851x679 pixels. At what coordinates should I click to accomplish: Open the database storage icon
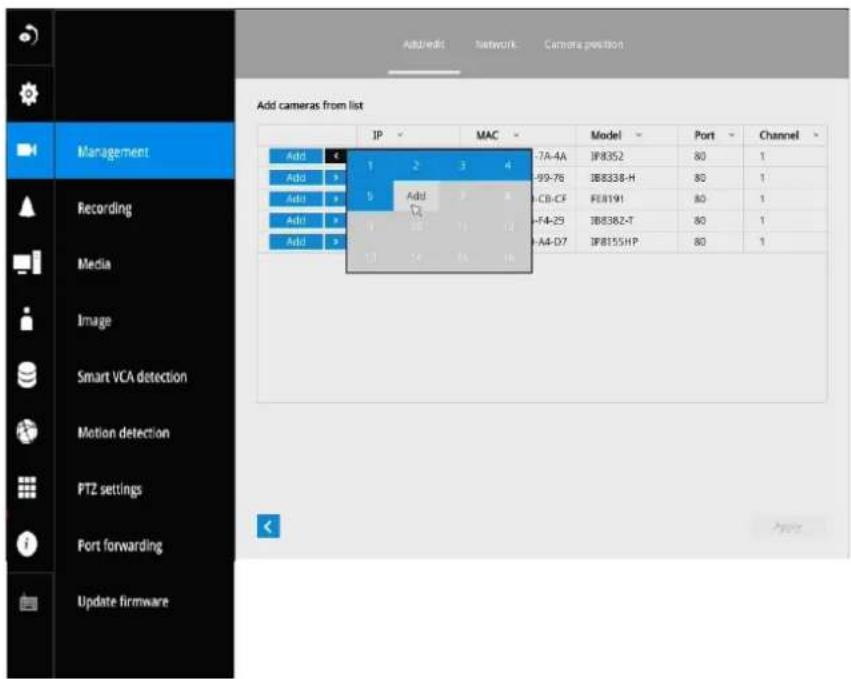27,375
